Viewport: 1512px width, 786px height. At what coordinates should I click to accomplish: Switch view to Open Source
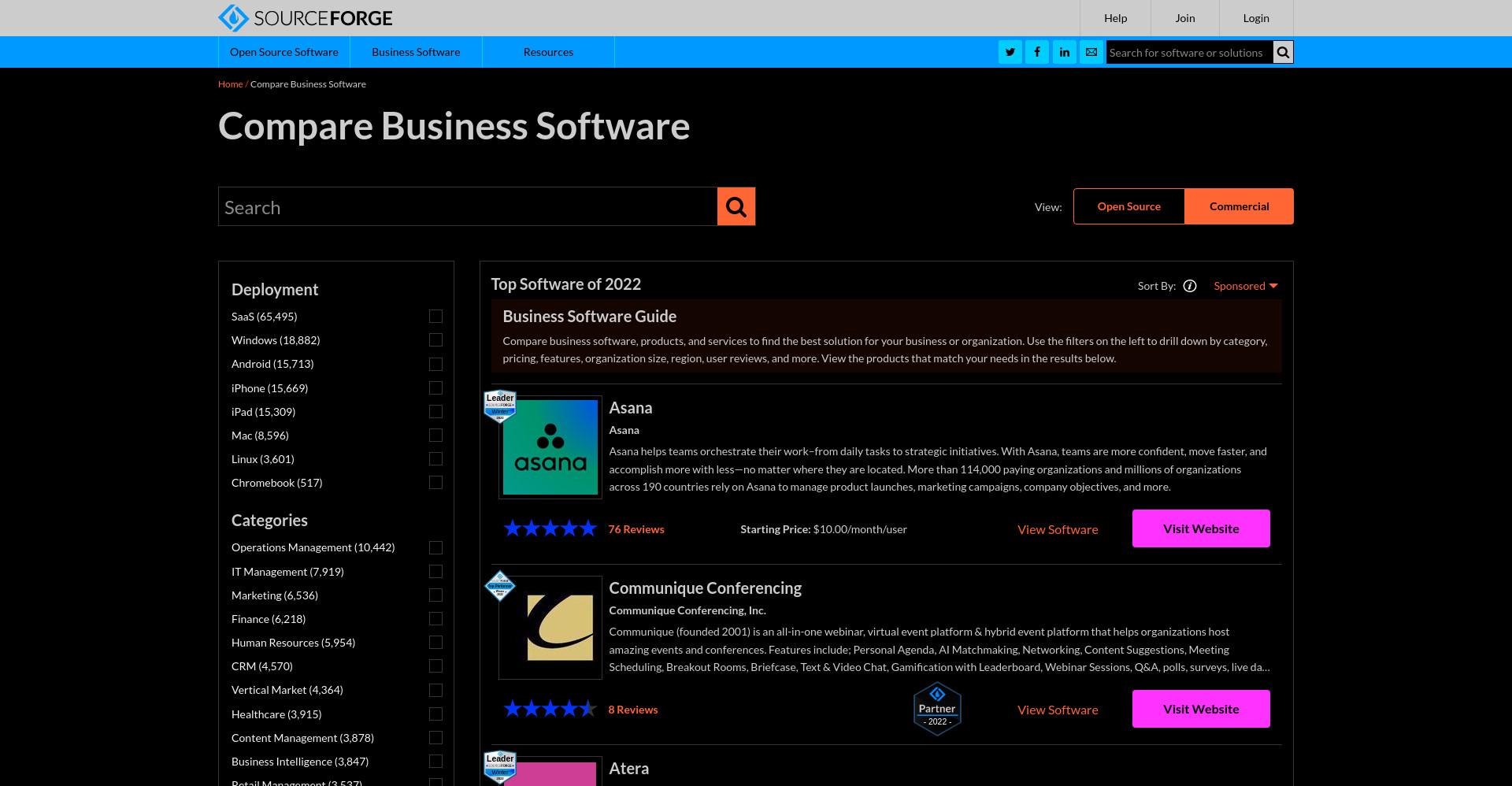[1129, 206]
